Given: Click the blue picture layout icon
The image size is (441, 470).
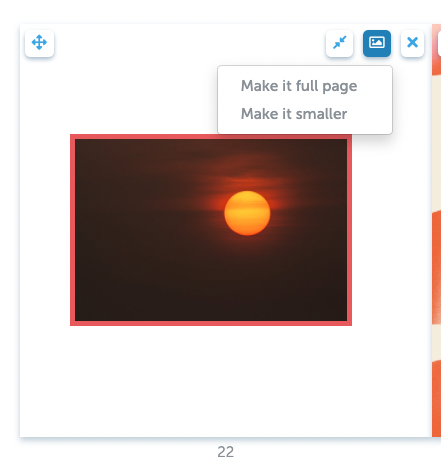Looking at the screenshot, I should click(377, 43).
